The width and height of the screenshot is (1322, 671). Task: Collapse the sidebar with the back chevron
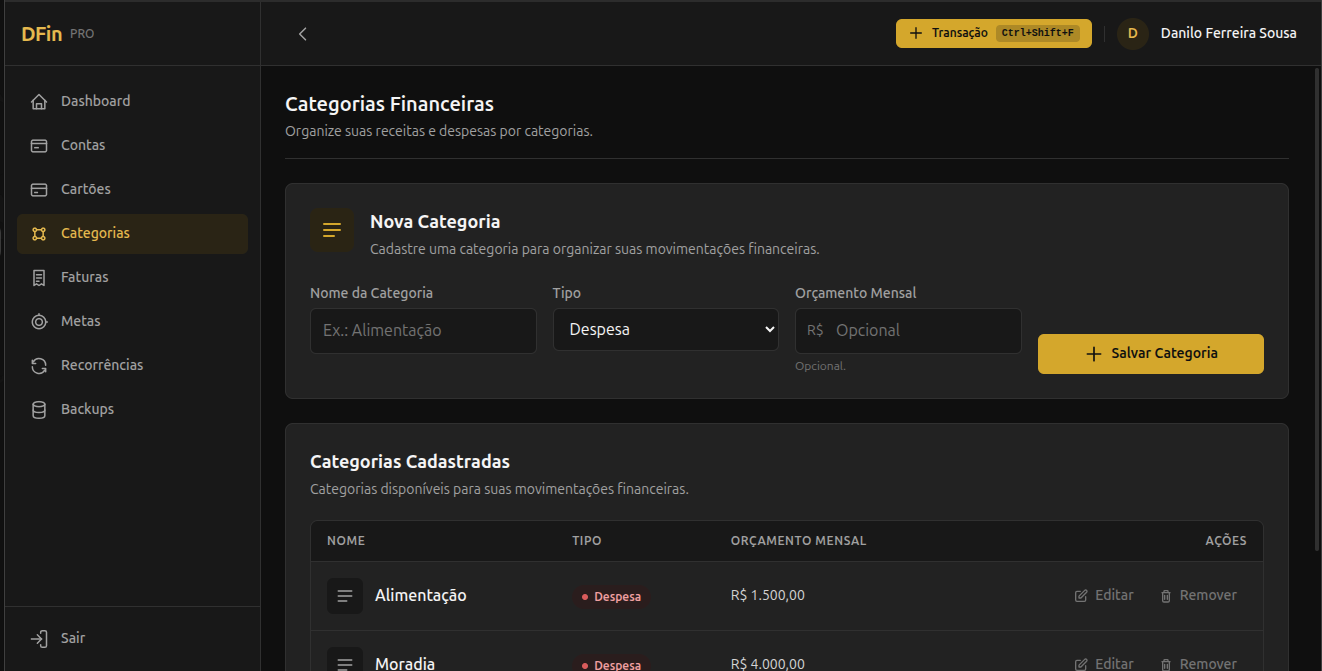tap(303, 34)
